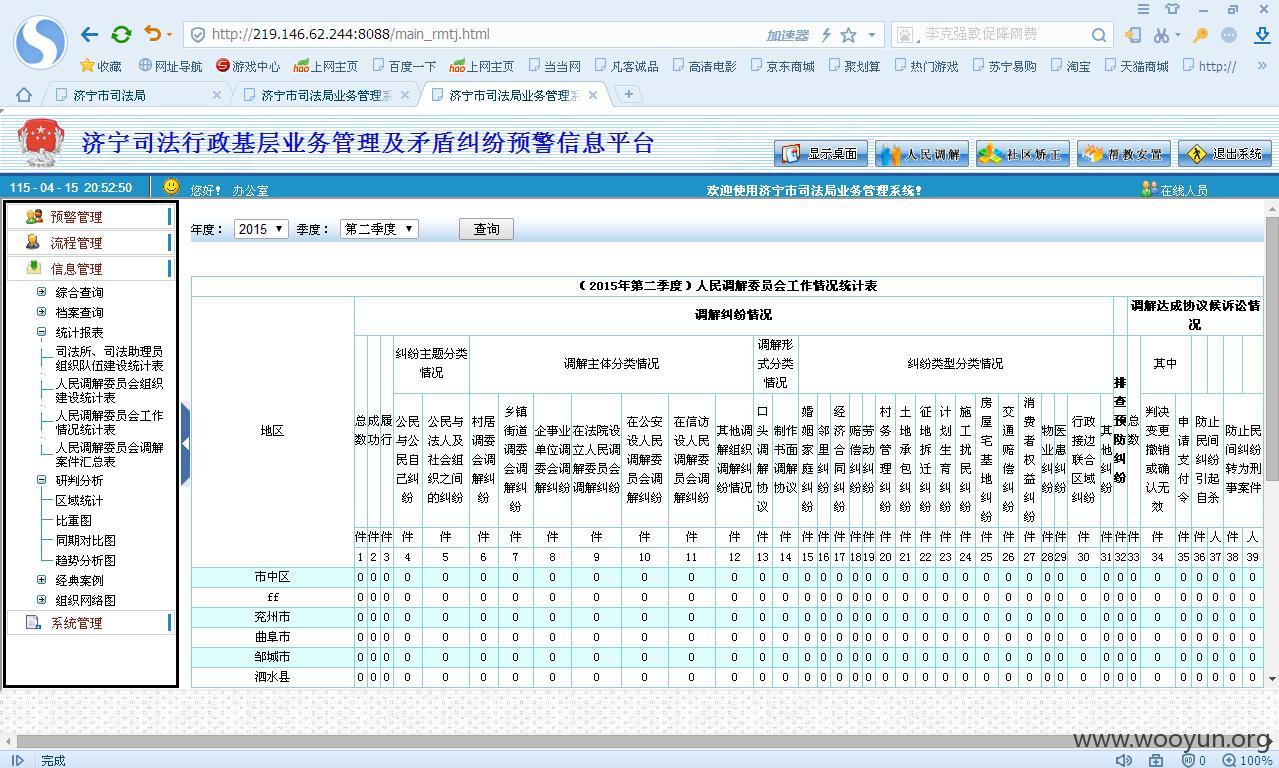1279x768 pixels.
Task: Click the browser search input box
Action: tap(1000, 35)
